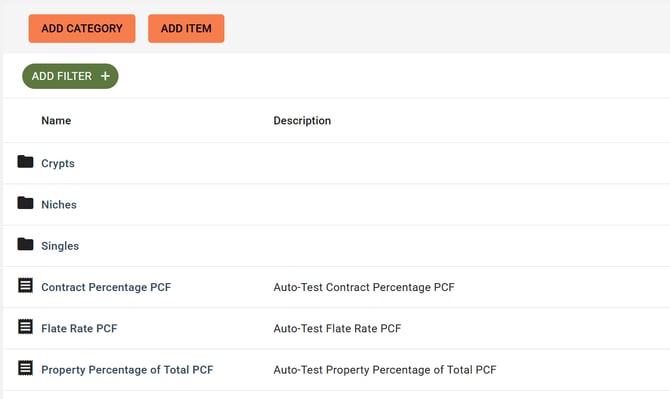Open Property Percentage of Total PCF item
This screenshot has width=670, height=399.
[x=127, y=370]
